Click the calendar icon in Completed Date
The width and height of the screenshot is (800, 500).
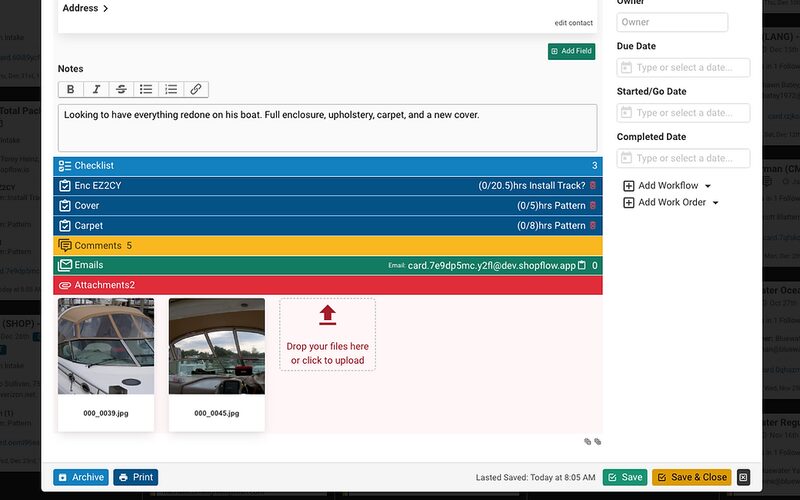(627, 158)
